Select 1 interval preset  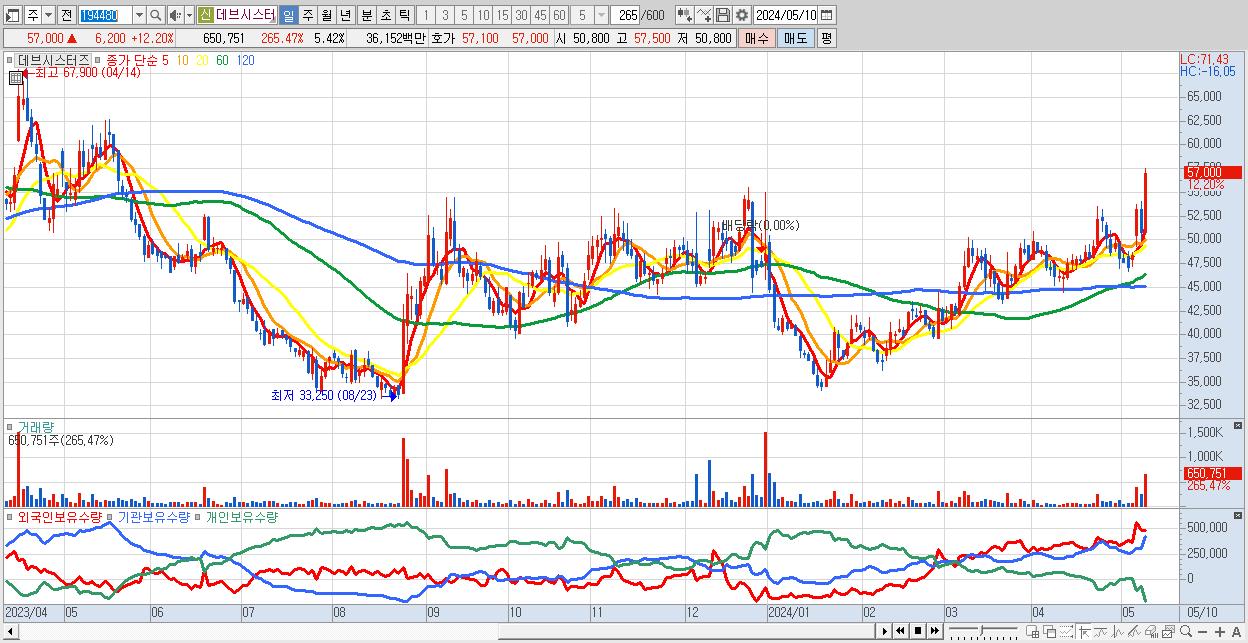[425, 15]
